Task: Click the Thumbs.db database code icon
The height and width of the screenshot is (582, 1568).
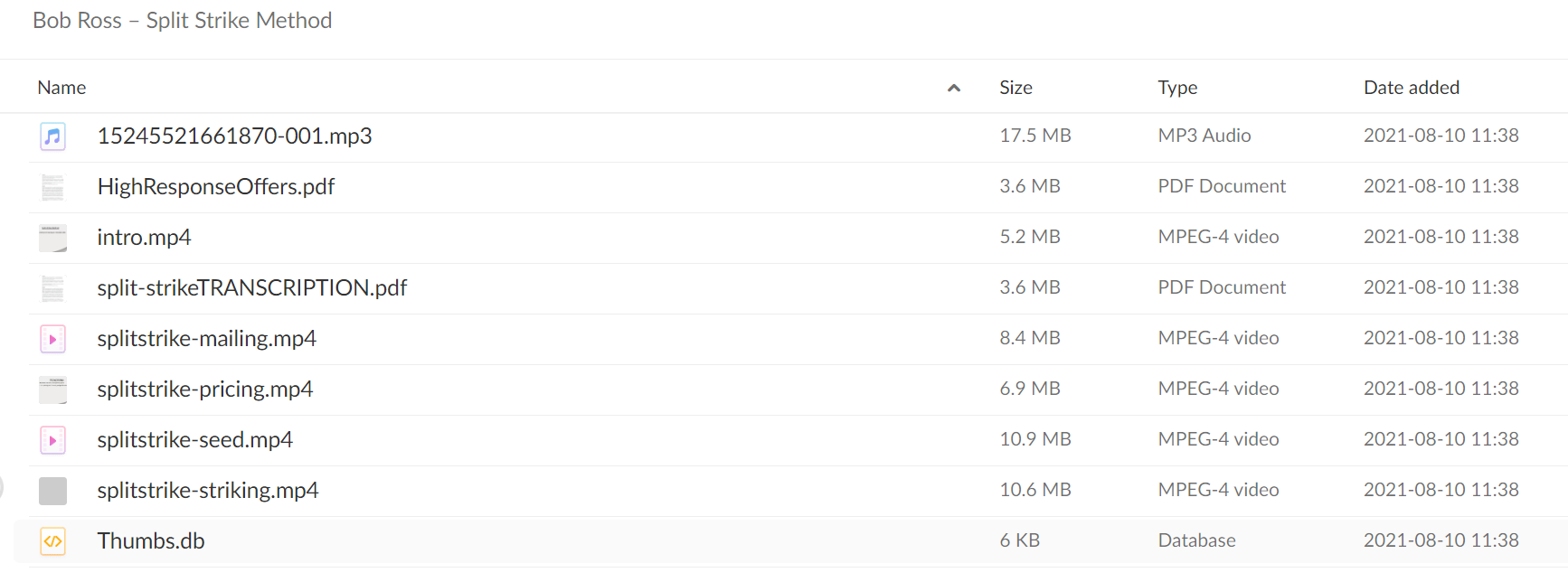Action: click(x=52, y=541)
